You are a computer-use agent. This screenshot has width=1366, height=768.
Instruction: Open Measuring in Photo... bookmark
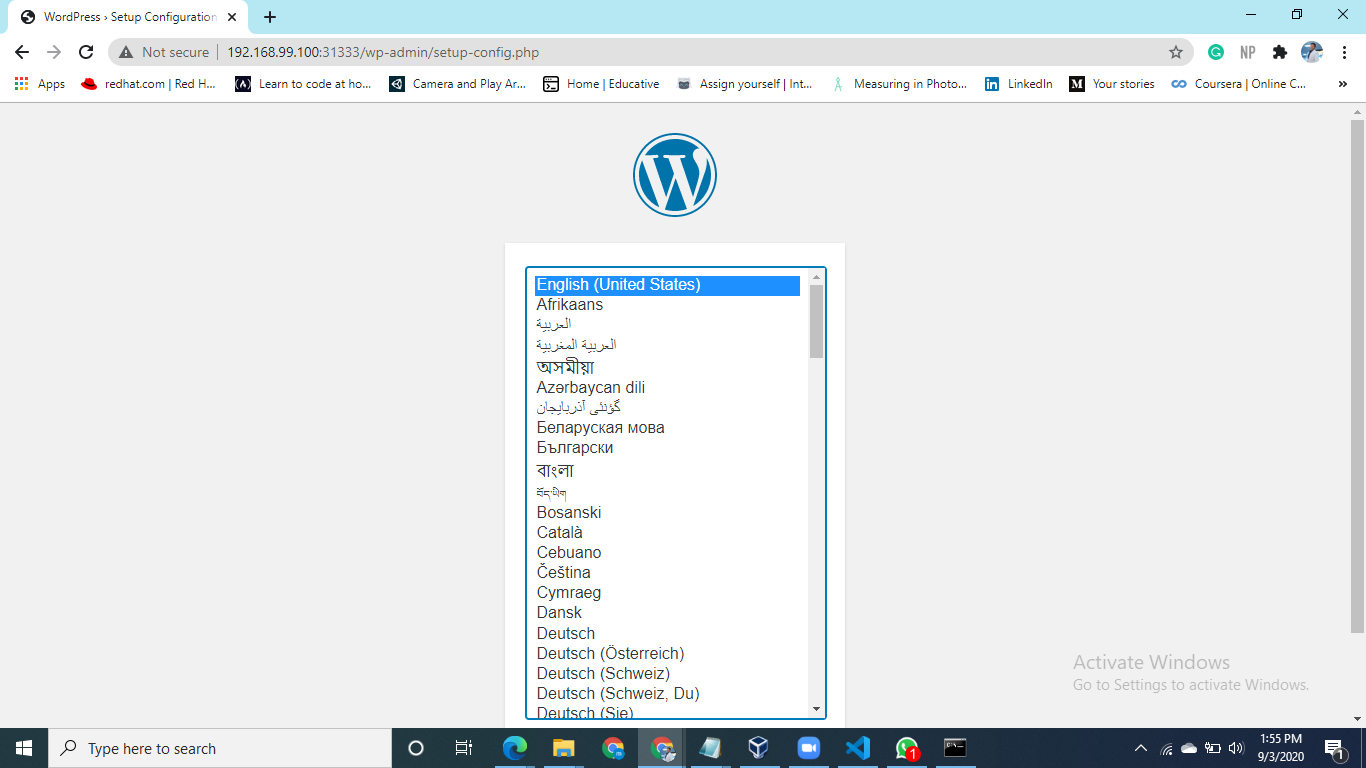click(899, 84)
